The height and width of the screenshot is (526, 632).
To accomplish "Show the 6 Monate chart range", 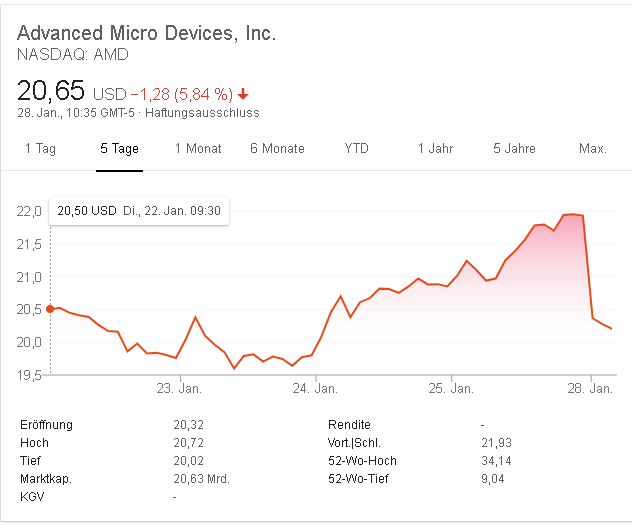I will tap(277, 148).
